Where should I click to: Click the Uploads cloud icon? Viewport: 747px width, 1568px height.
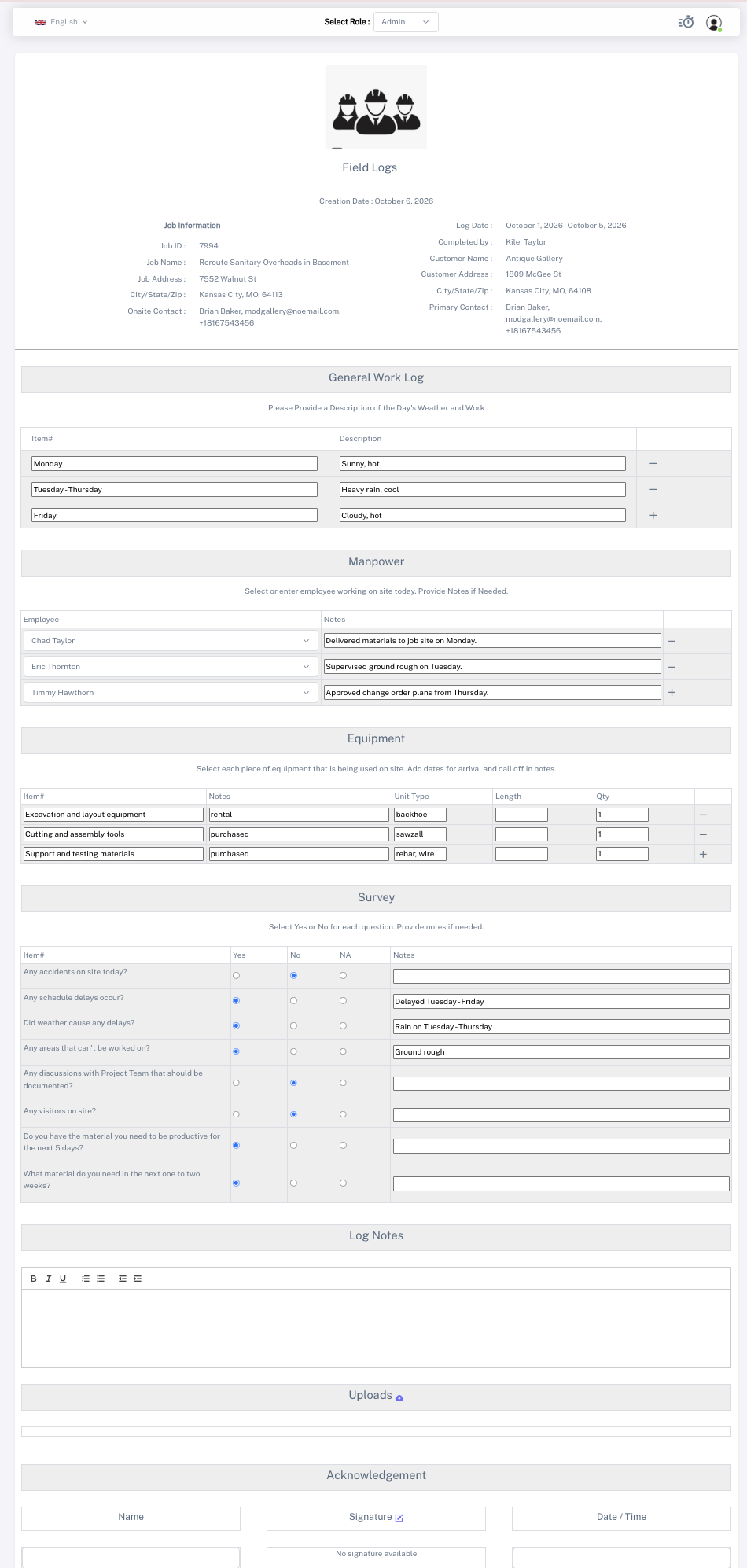[x=399, y=1397]
